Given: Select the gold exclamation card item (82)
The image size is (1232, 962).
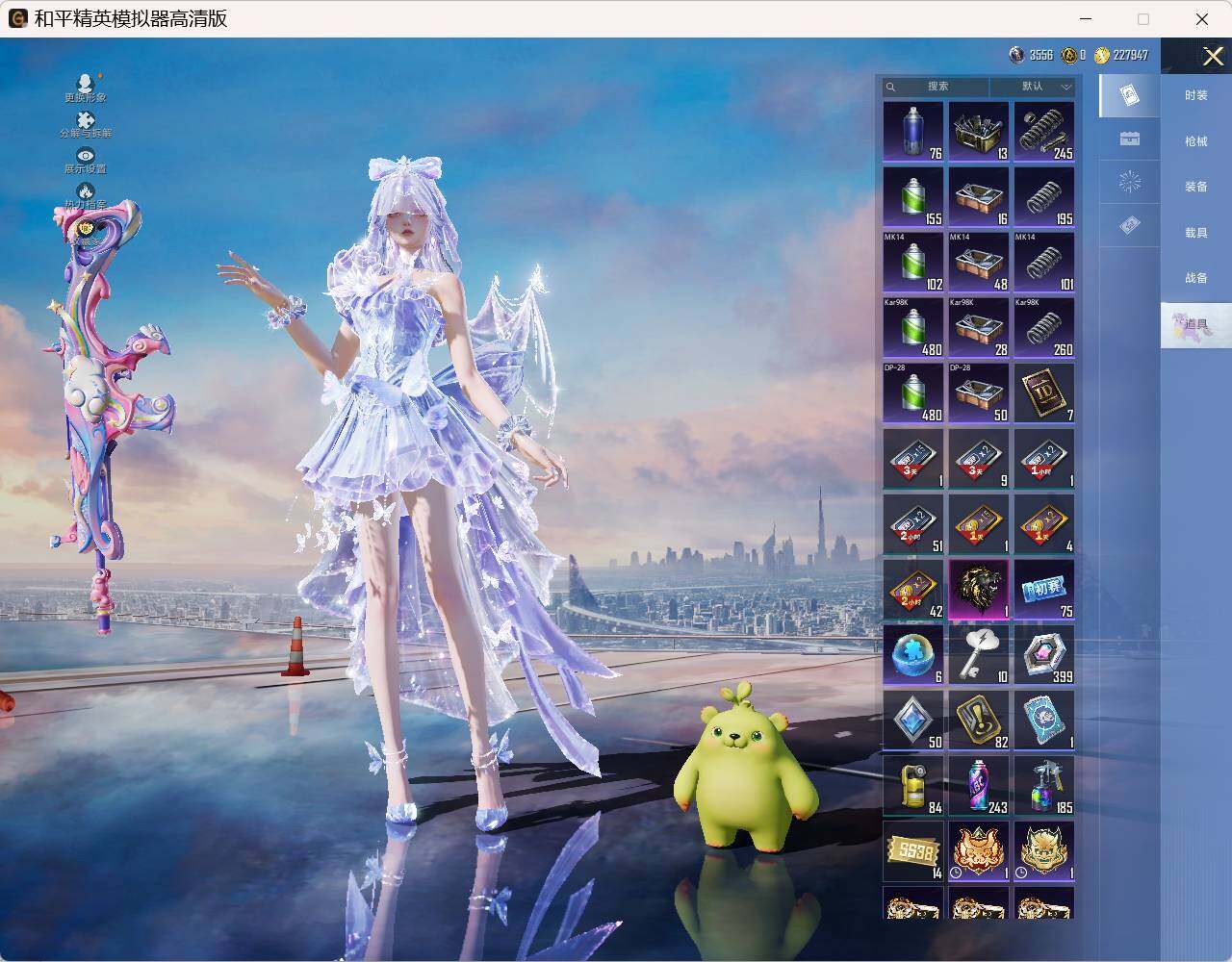Looking at the screenshot, I should [x=979, y=720].
